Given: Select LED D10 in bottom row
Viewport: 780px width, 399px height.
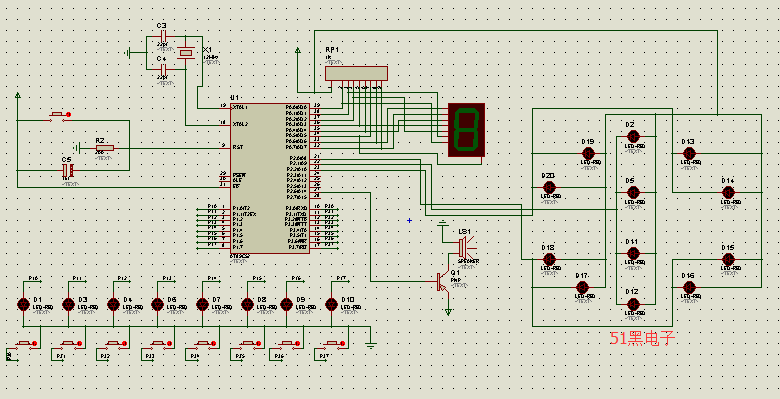Looking at the screenshot, I should (332, 304).
